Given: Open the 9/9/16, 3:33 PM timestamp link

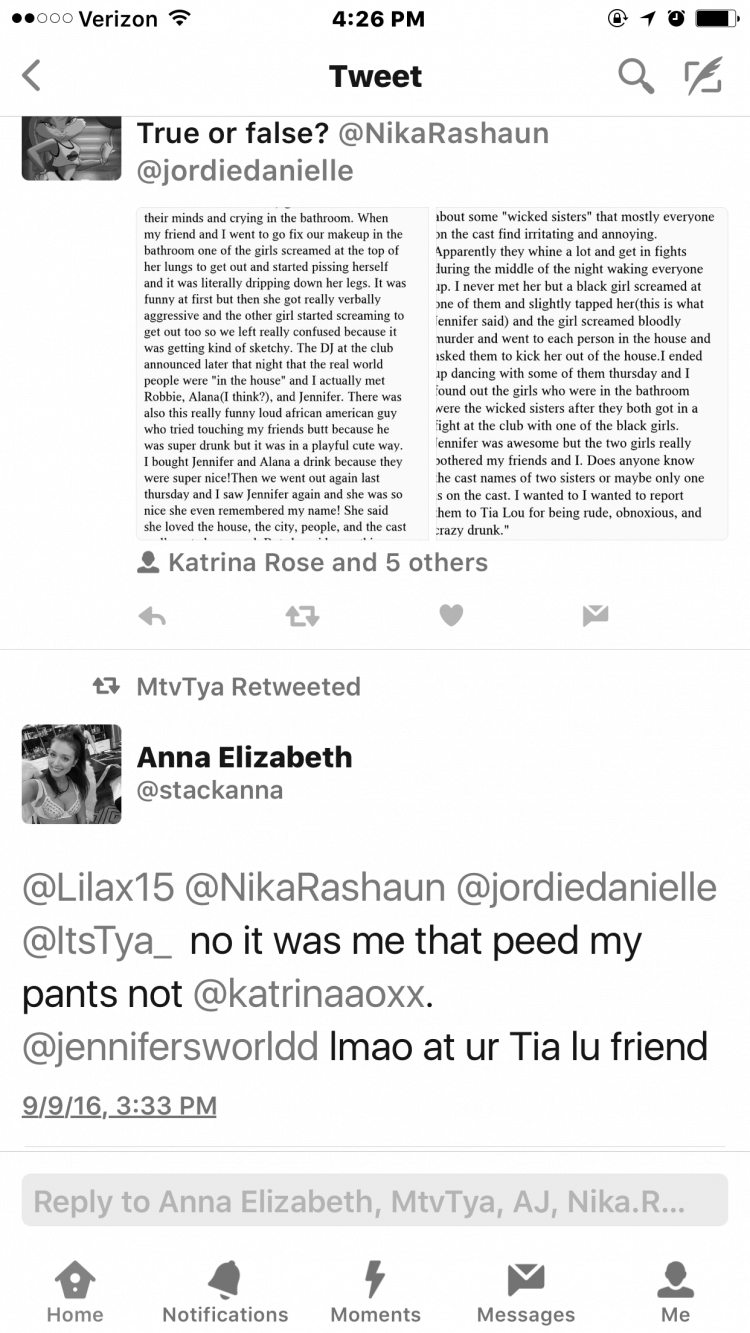Looking at the screenshot, I should pos(119,1106).
